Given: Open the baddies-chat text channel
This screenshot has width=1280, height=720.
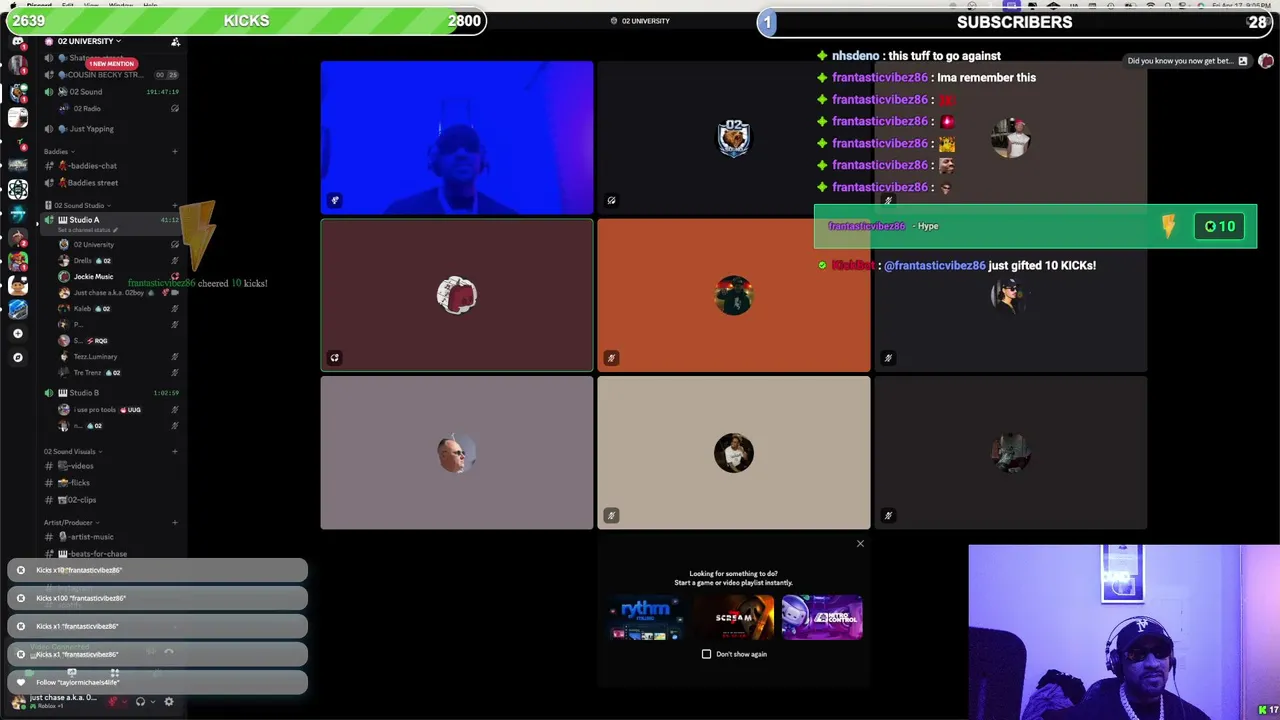Looking at the screenshot, I should [110, 165].
